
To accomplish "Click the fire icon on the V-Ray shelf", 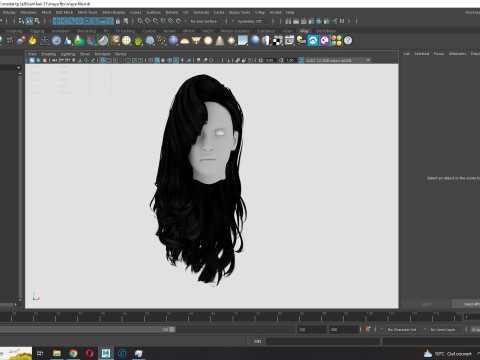I will point(32,41).
